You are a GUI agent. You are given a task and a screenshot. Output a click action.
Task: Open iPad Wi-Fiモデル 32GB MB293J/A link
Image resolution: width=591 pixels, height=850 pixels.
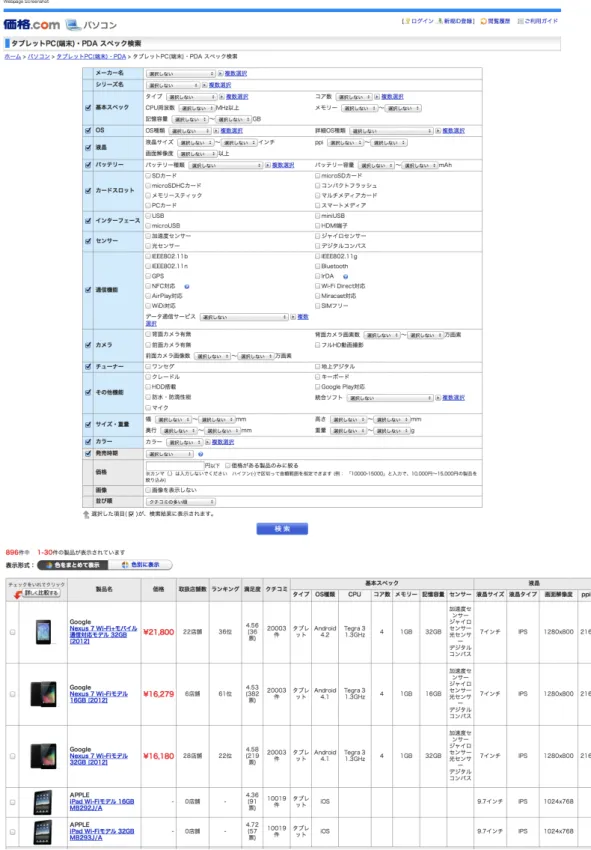pyautogui.click(x=101, y=834)
